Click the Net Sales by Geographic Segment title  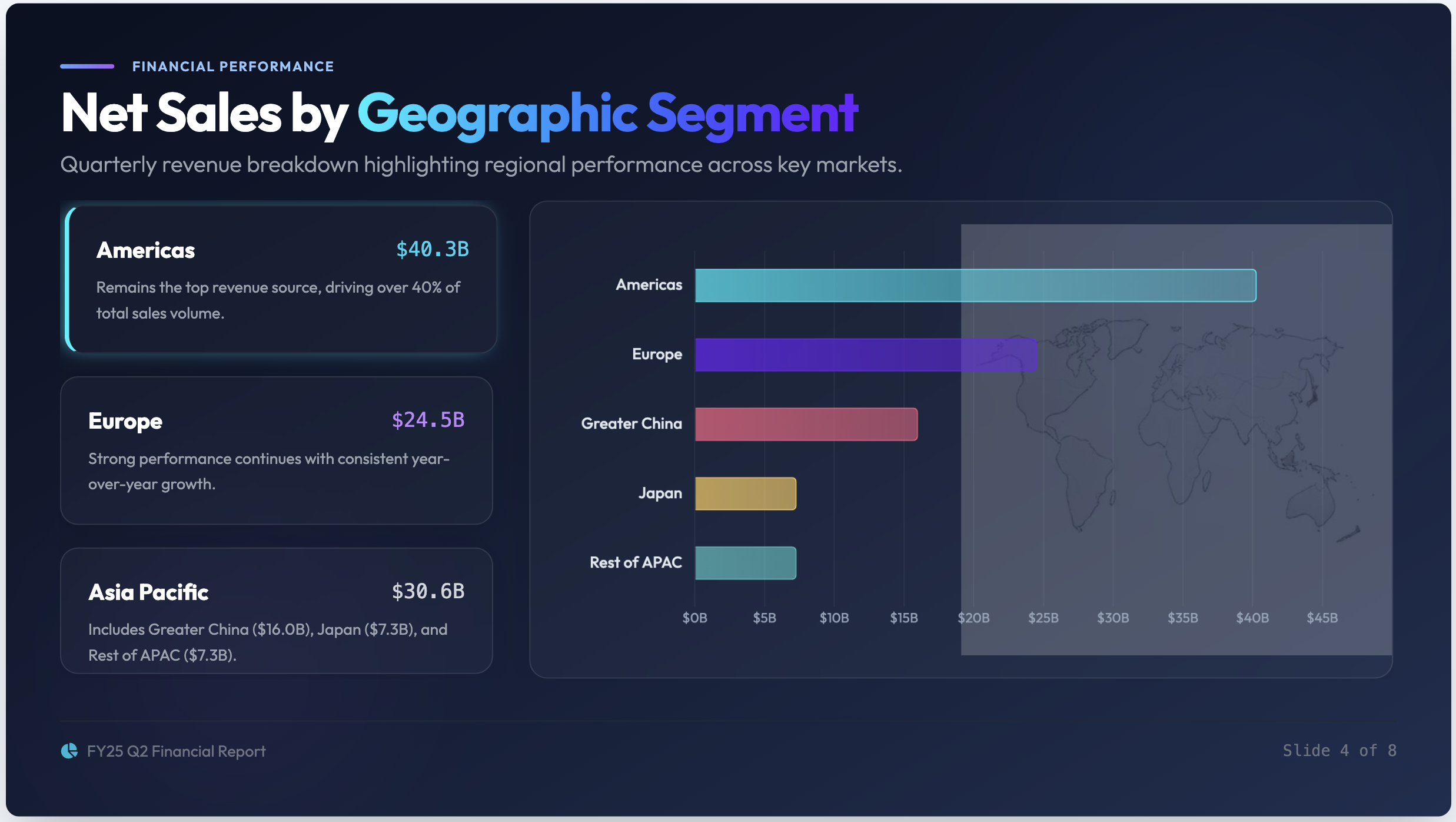(459, 113)
